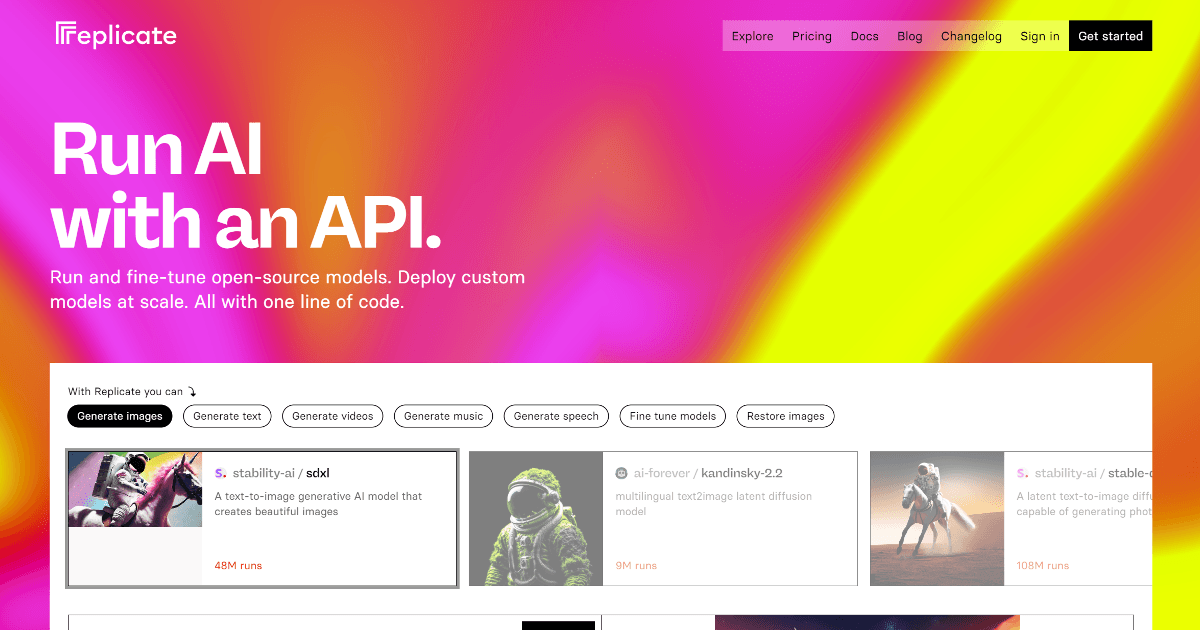1200x630 pixels.
Task: Enable the Generate videos filter
Action: (x=332, y=416)
